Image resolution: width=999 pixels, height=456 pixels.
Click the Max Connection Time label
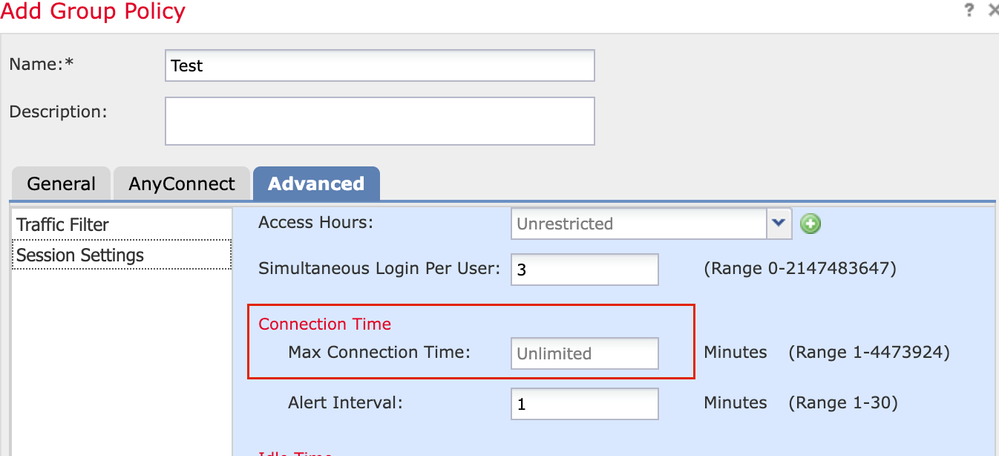pyautogui.click(x=379, y=352)
